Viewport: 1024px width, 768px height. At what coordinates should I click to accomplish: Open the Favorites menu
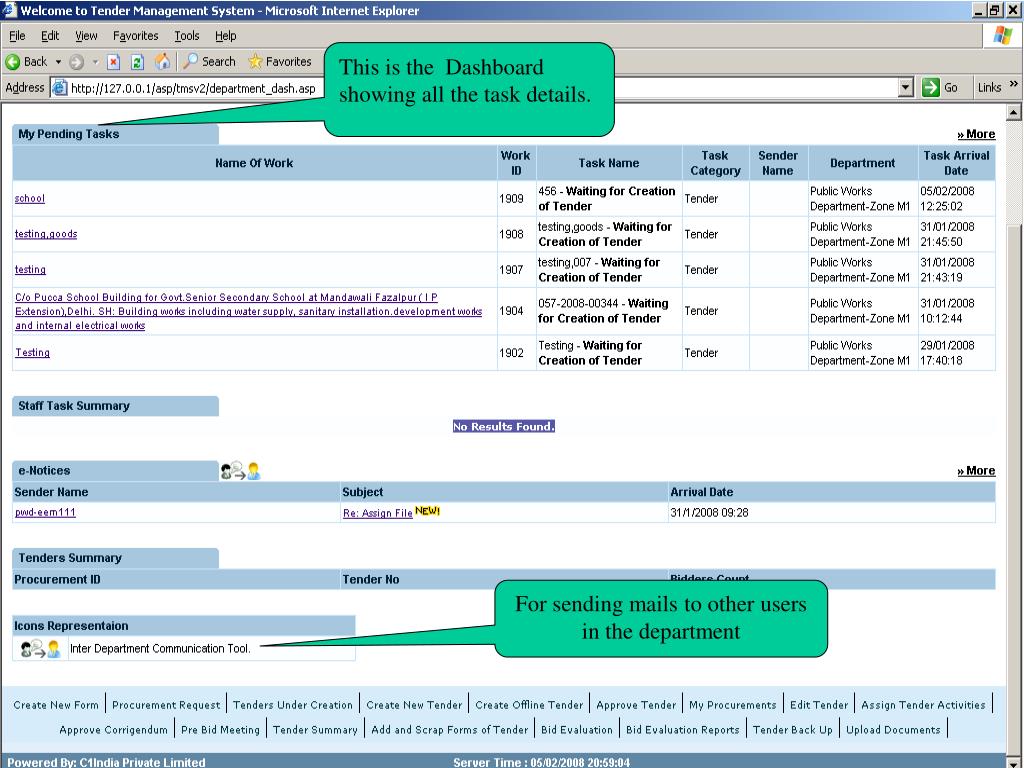click(x=135, y=36)
